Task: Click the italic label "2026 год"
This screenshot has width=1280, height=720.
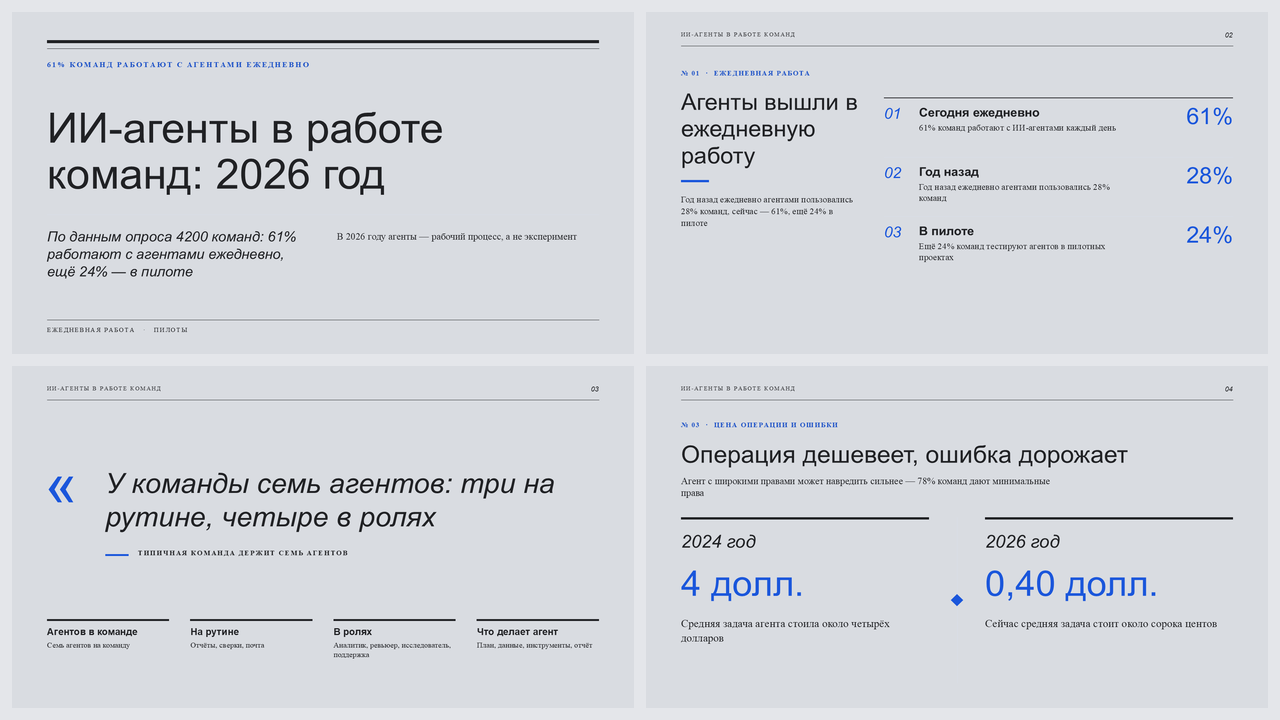Action: point(1022,542)
